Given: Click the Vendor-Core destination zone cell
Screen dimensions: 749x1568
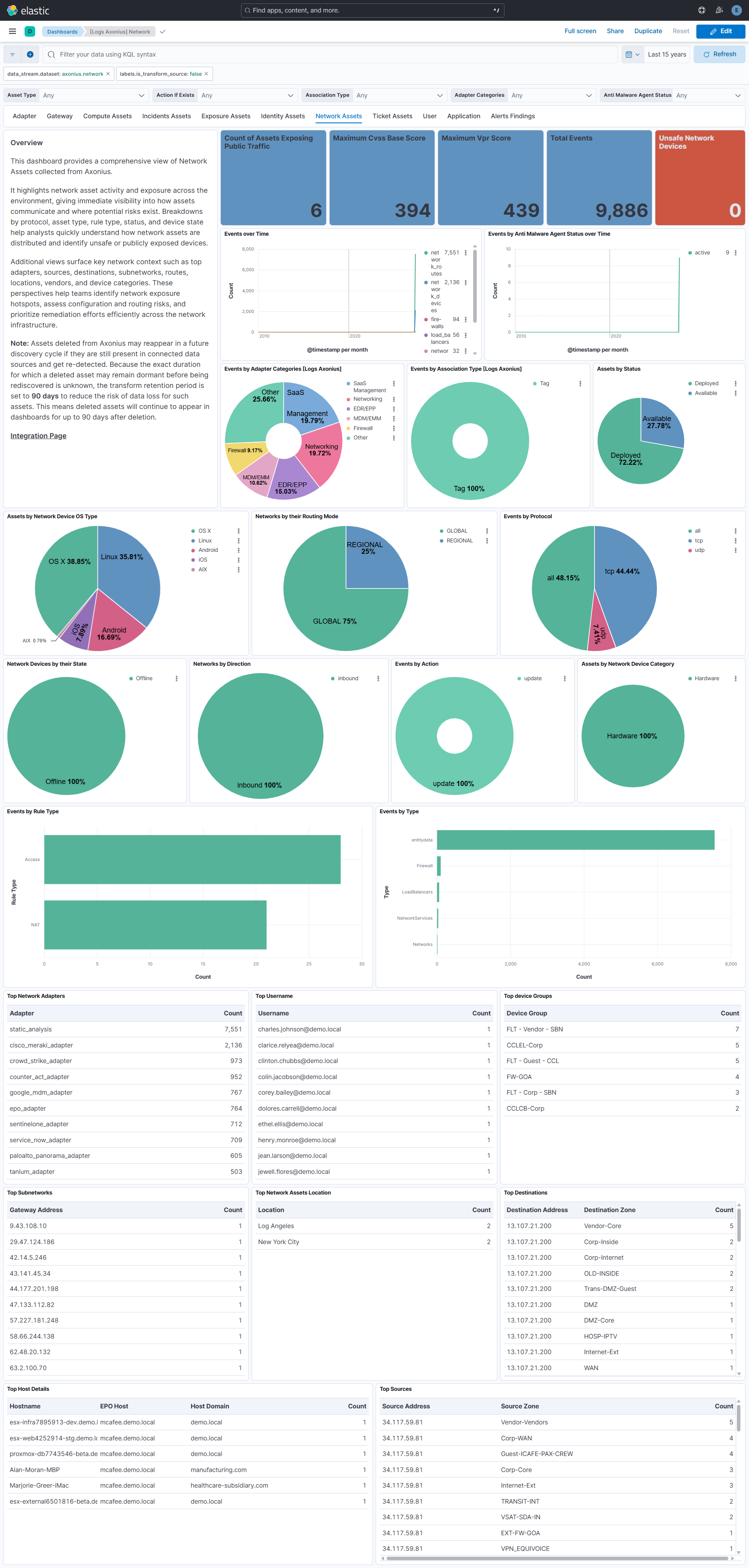Looking at the screenshot, I should coord(602,1226).
